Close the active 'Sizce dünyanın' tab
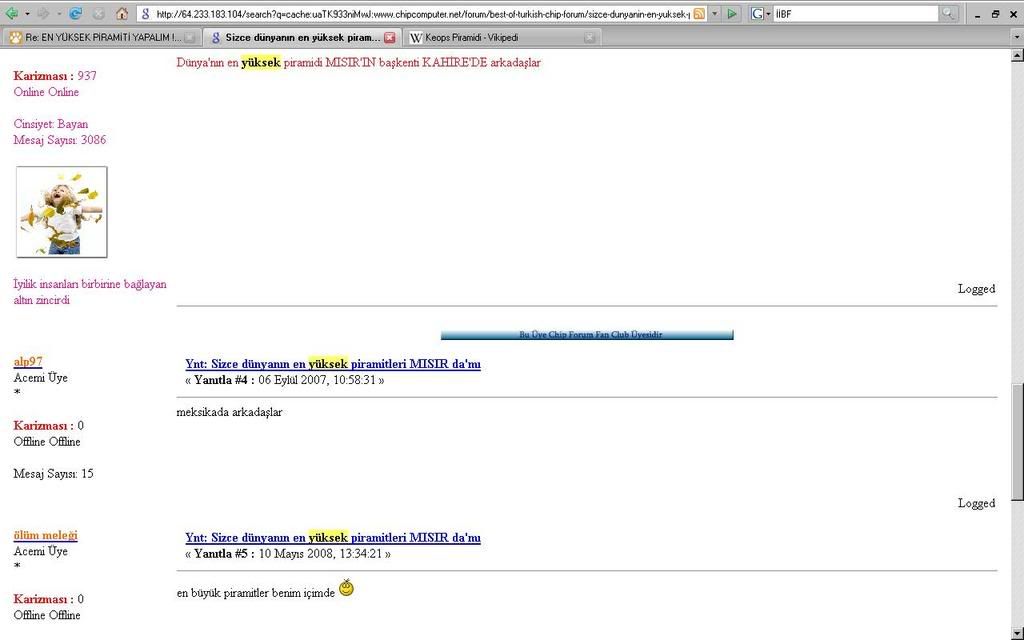Viewport: 1024px width, 640px height. click(x=389, y=37)
